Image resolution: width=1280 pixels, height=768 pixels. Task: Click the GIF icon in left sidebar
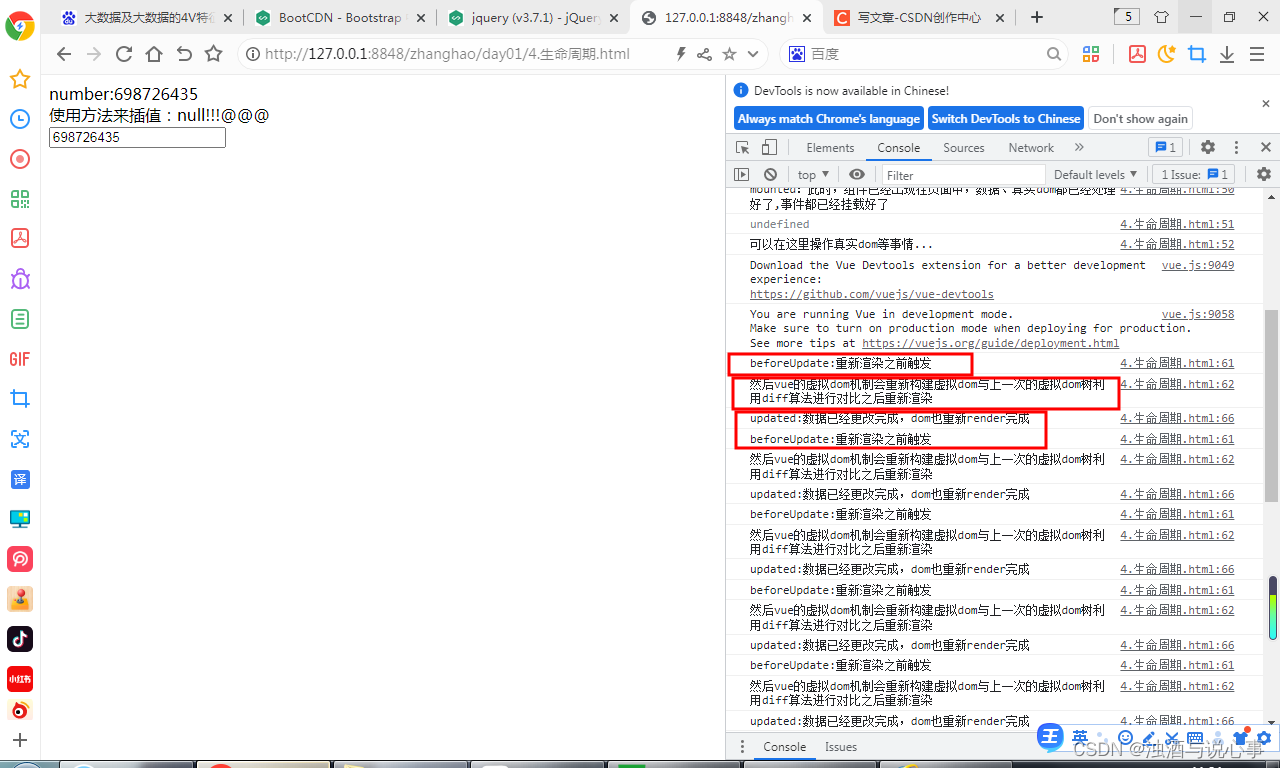coord(19,358)
